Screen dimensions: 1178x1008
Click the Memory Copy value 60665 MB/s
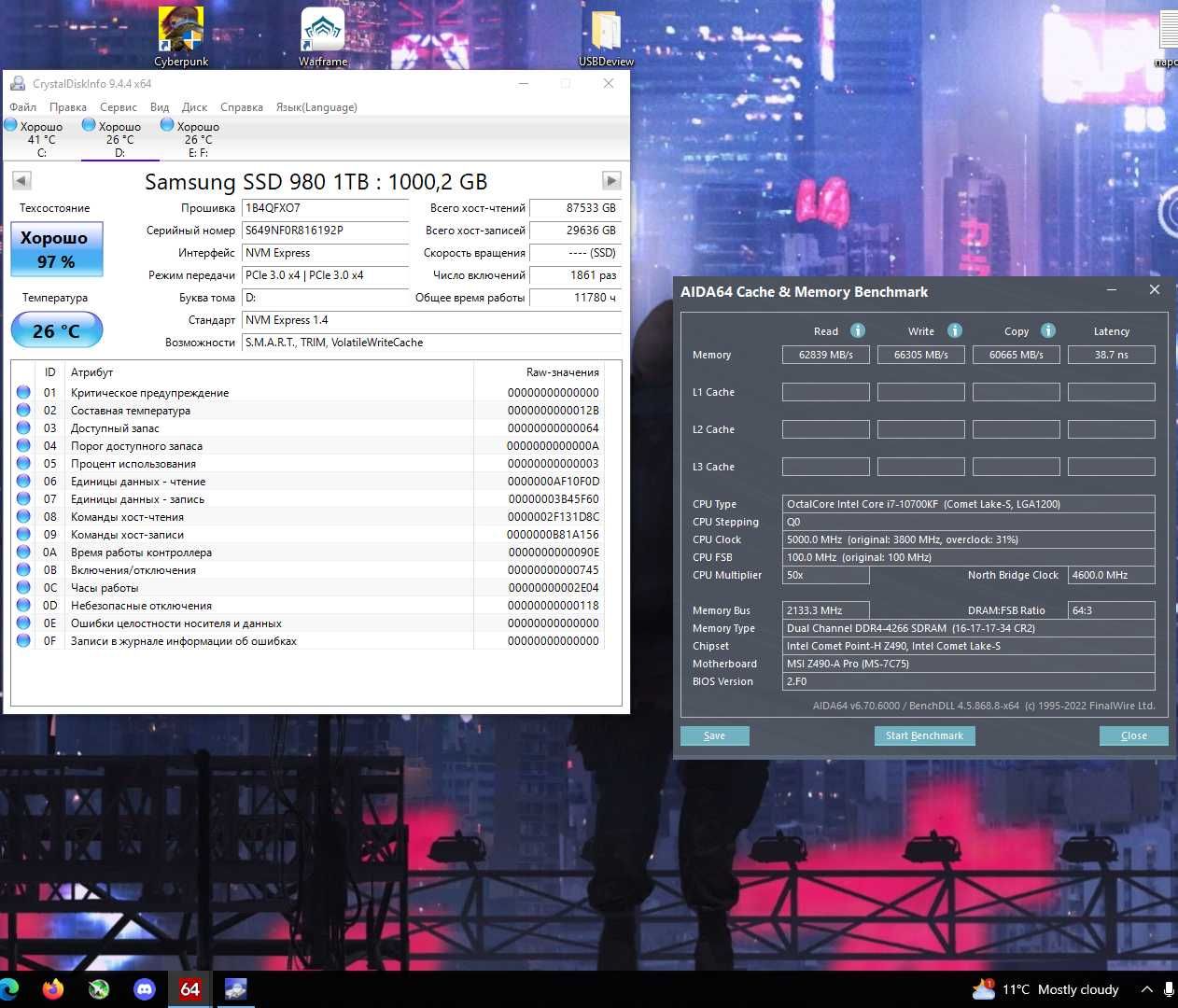(x=1017, y=355)
